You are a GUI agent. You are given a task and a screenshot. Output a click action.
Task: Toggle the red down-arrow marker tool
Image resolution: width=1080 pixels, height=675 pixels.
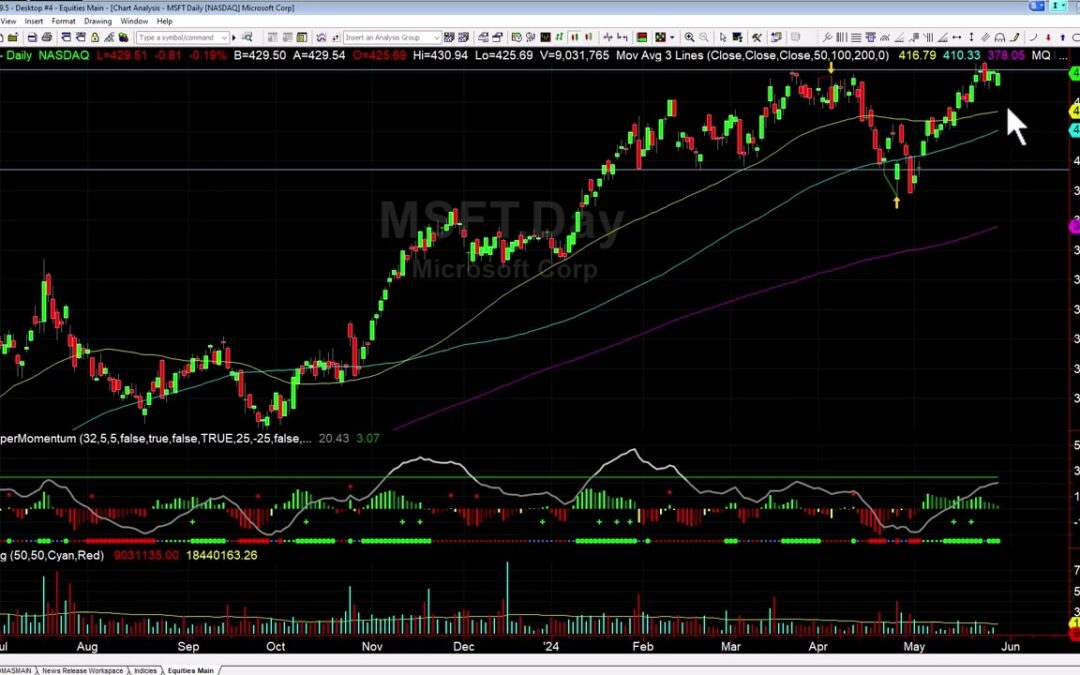tap(1048, 38)
